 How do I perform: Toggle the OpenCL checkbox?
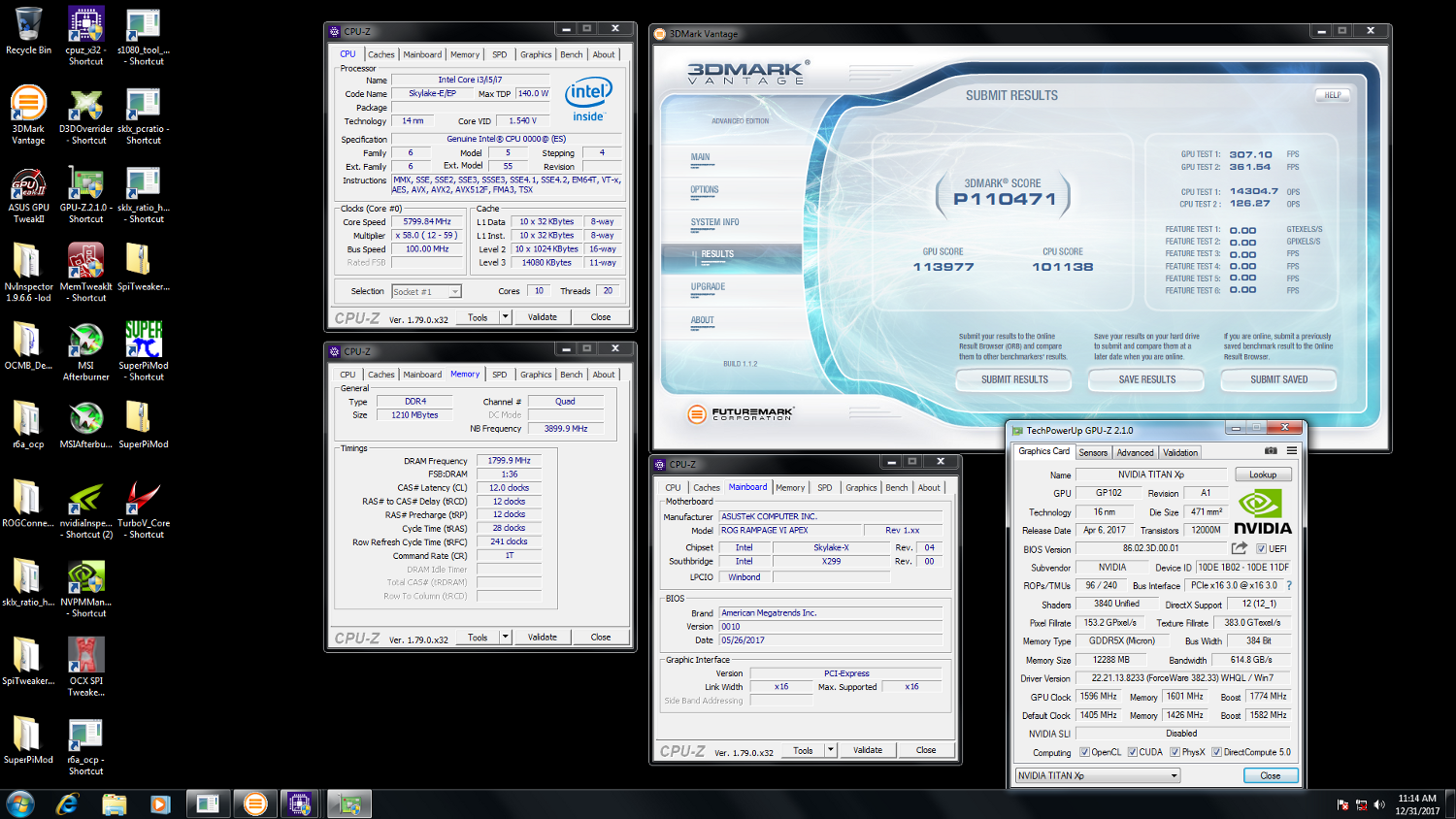click(x=1085, y=752)
